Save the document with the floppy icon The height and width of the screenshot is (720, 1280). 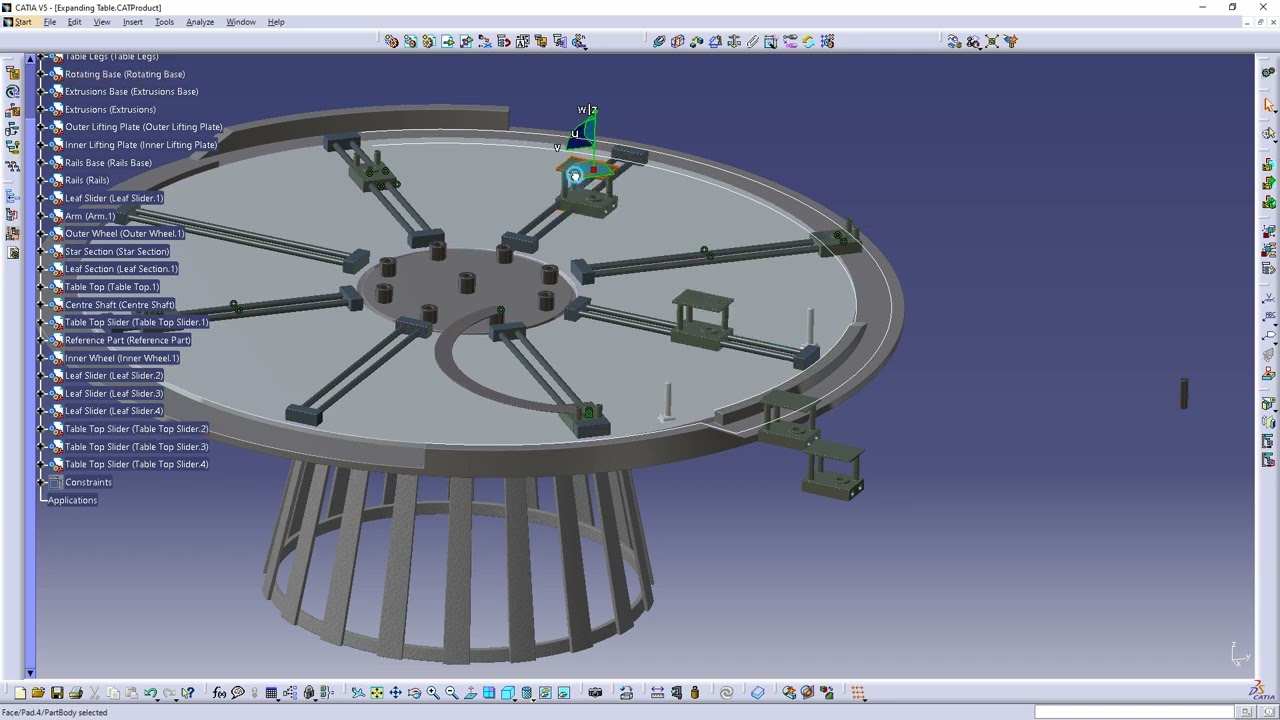click(57, 692)
